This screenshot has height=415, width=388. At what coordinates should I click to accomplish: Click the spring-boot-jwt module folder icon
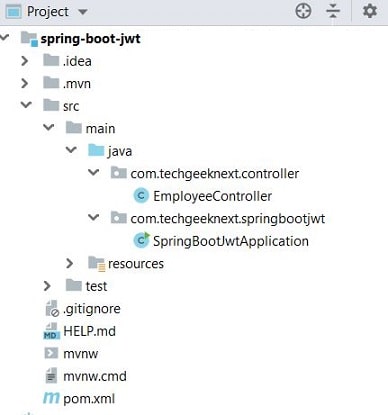tap(29, 39)
